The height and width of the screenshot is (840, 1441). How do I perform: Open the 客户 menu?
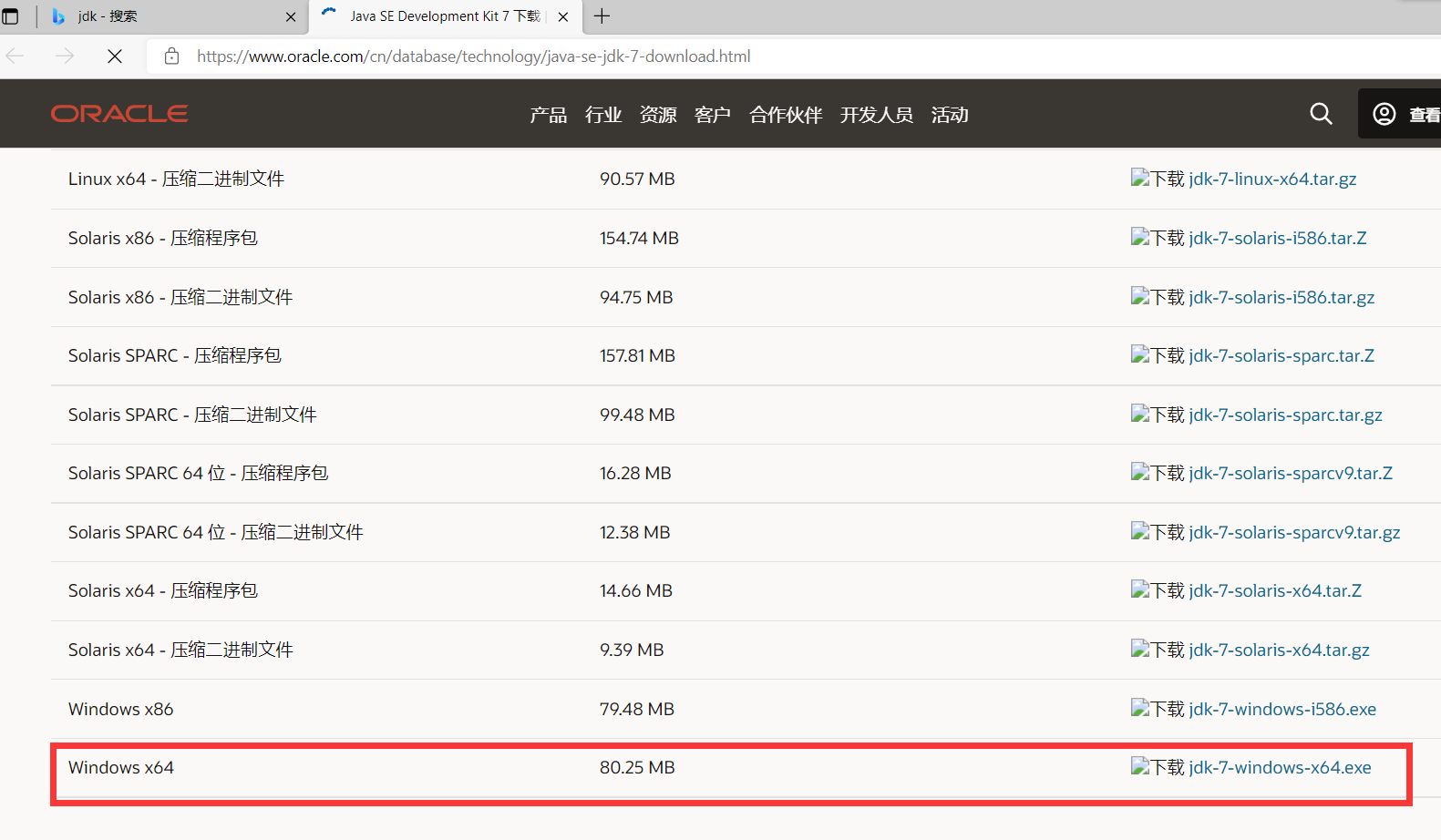click(713, 115)
